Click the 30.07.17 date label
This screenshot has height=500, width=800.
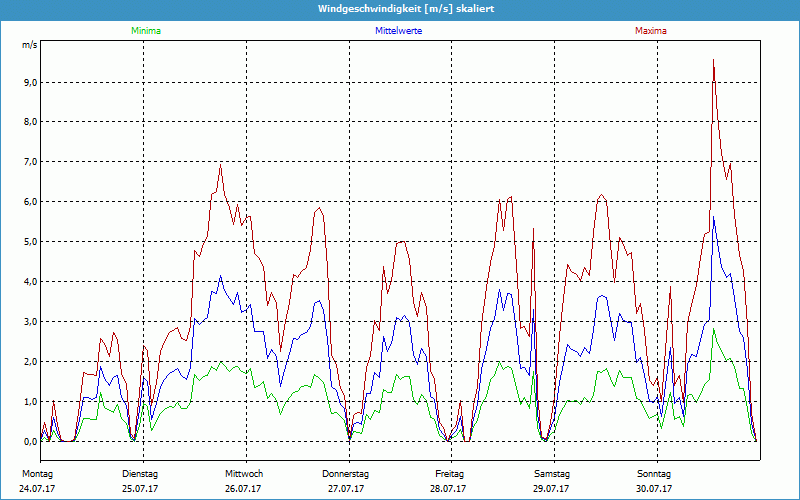pos(654,489)
